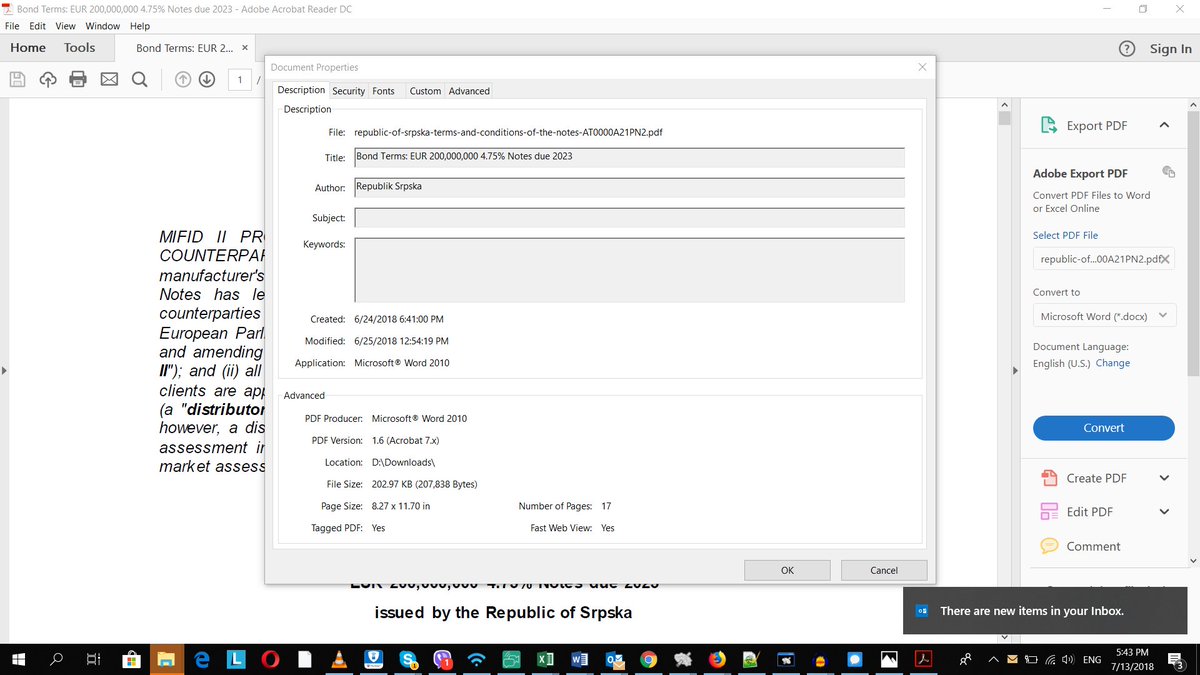Screen dimensions: 1200x675
Task: Open the Window menu
Action: click(x=103, y=26)
